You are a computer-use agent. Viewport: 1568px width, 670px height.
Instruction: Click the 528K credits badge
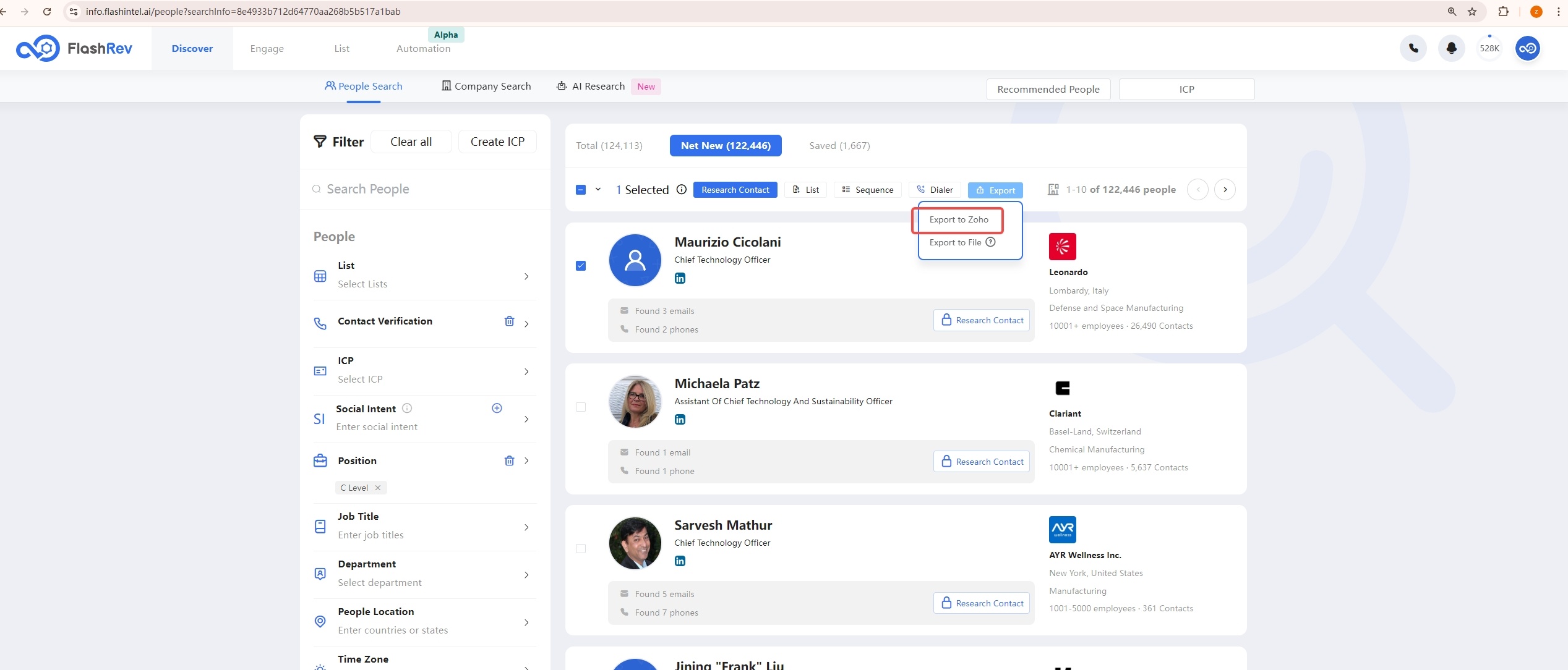click(1489, 48)
